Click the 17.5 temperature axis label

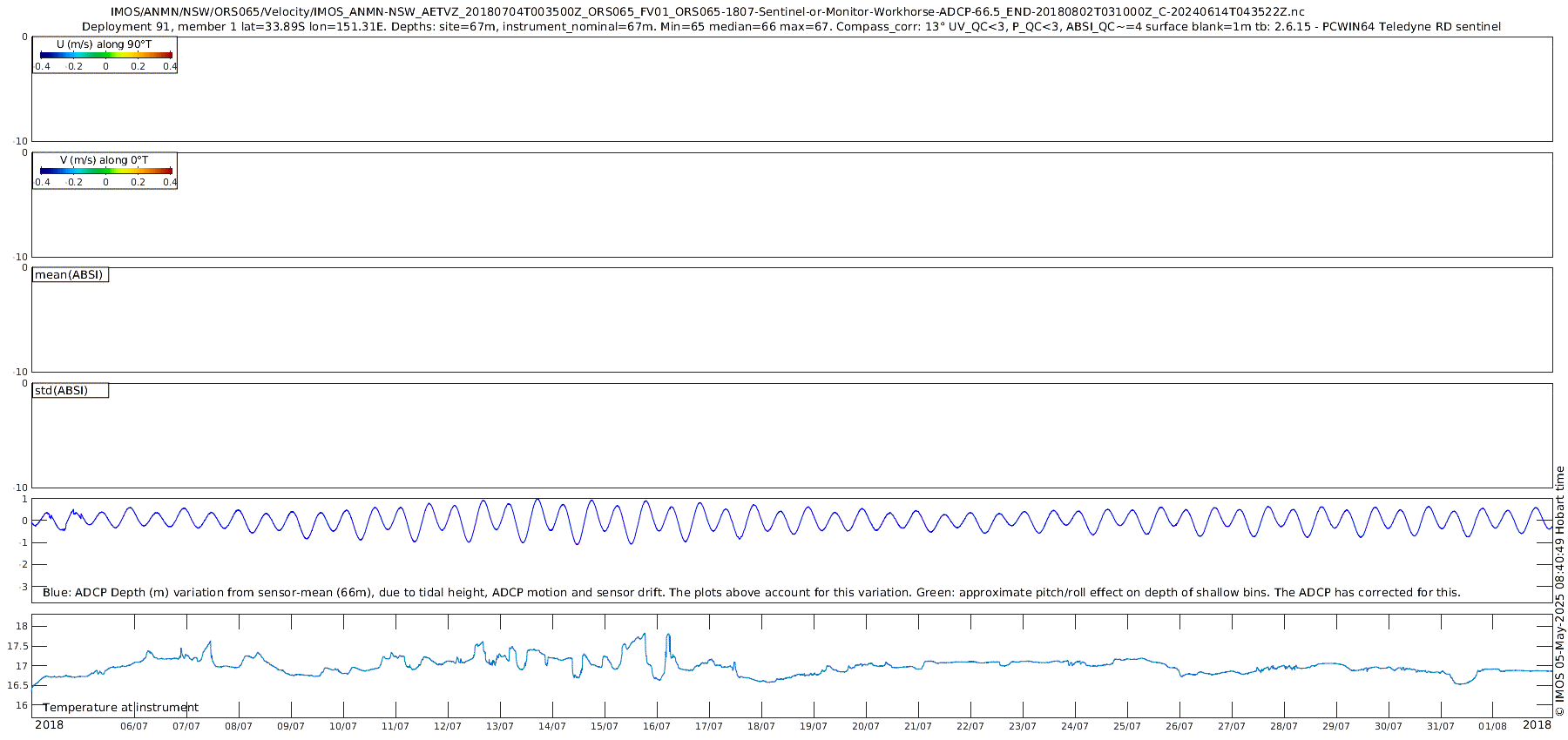tap(17, 646)
